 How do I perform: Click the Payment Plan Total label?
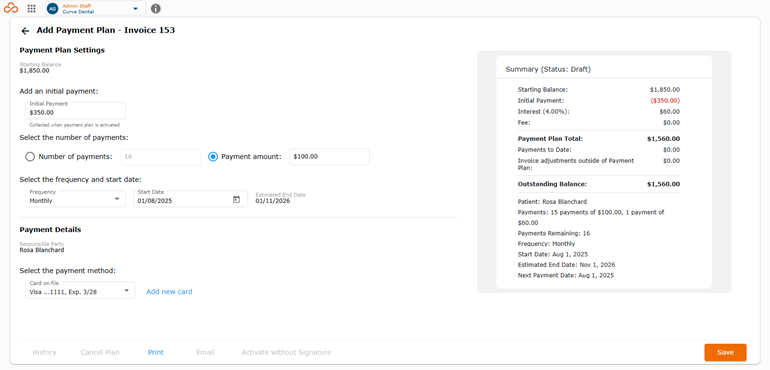[550, 139]
